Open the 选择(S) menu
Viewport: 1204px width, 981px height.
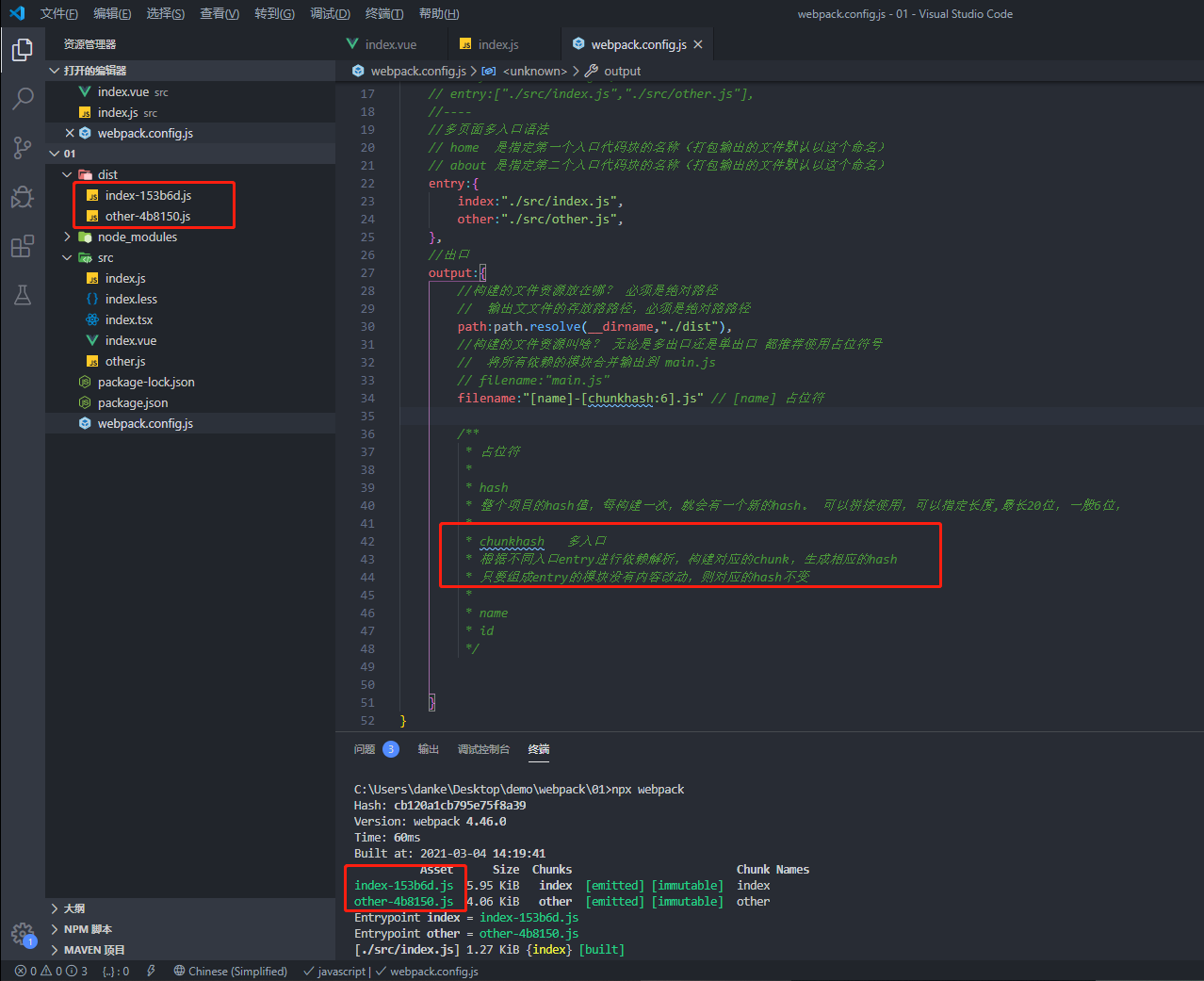[x=166, y=13]
